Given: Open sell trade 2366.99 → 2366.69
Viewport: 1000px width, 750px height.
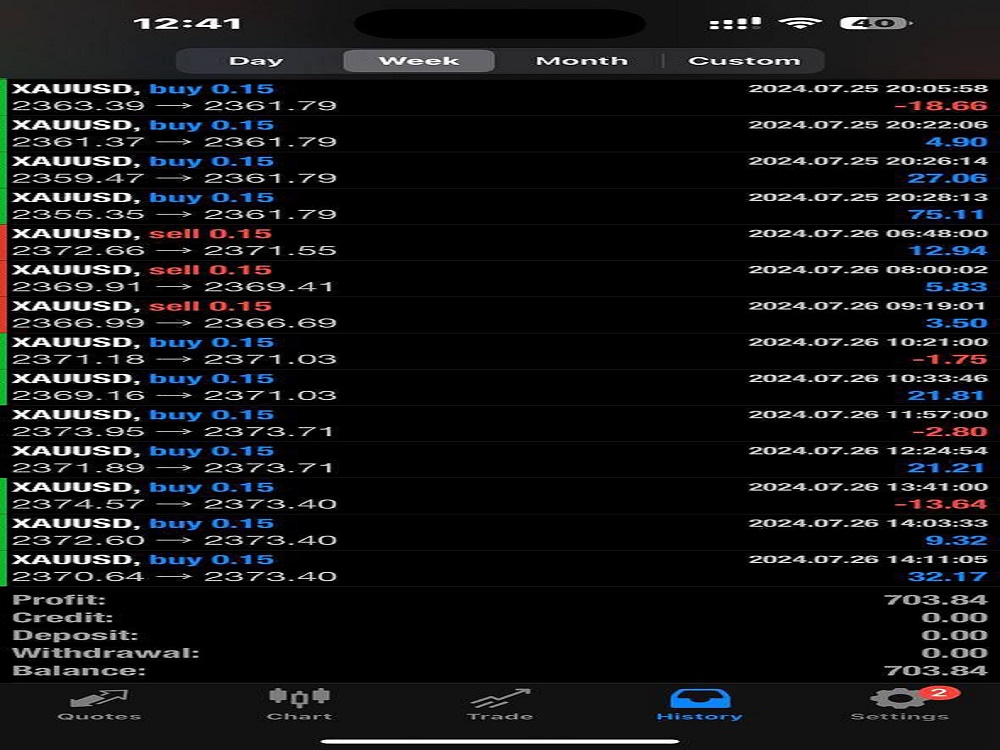Looking at the screenshot, I should coord(500,315).
